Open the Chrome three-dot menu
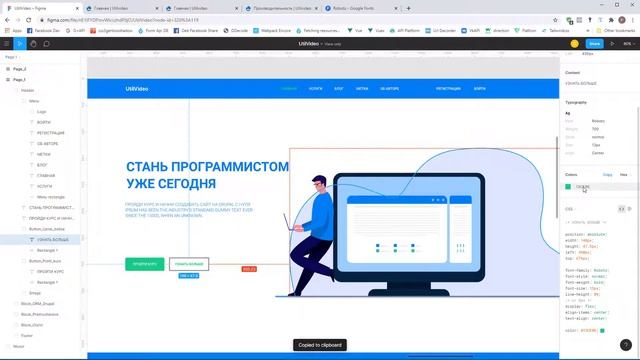This screenshot has width=640, height=360. click(x=633, y=20)
